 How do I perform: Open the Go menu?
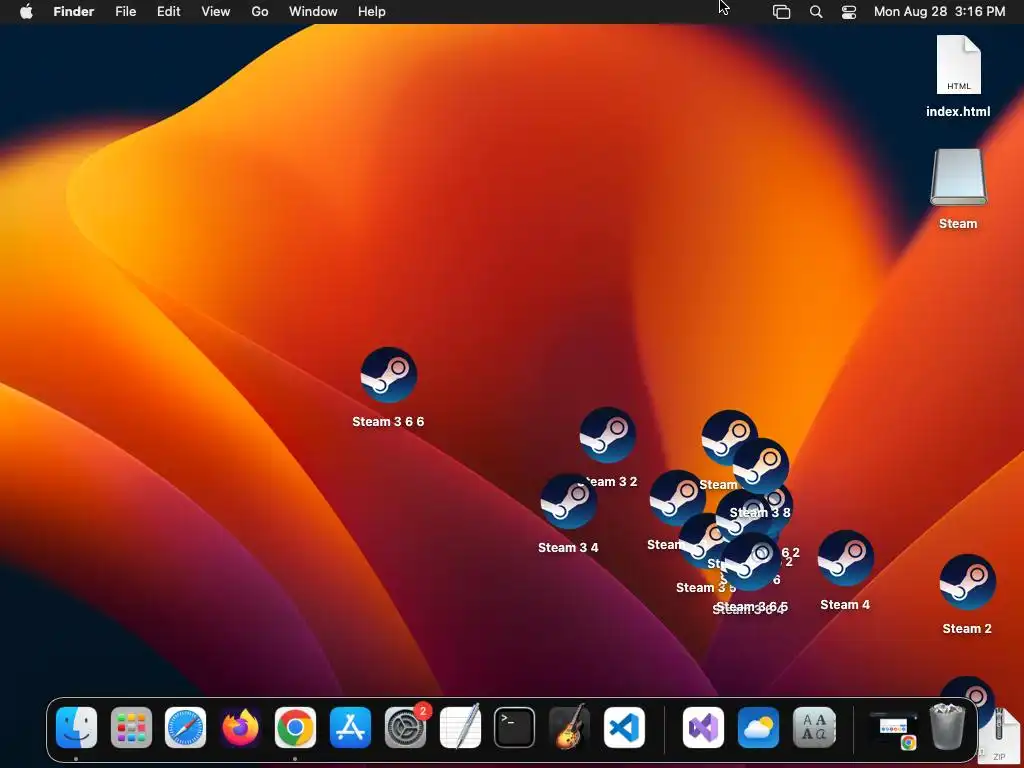(260, 12)
